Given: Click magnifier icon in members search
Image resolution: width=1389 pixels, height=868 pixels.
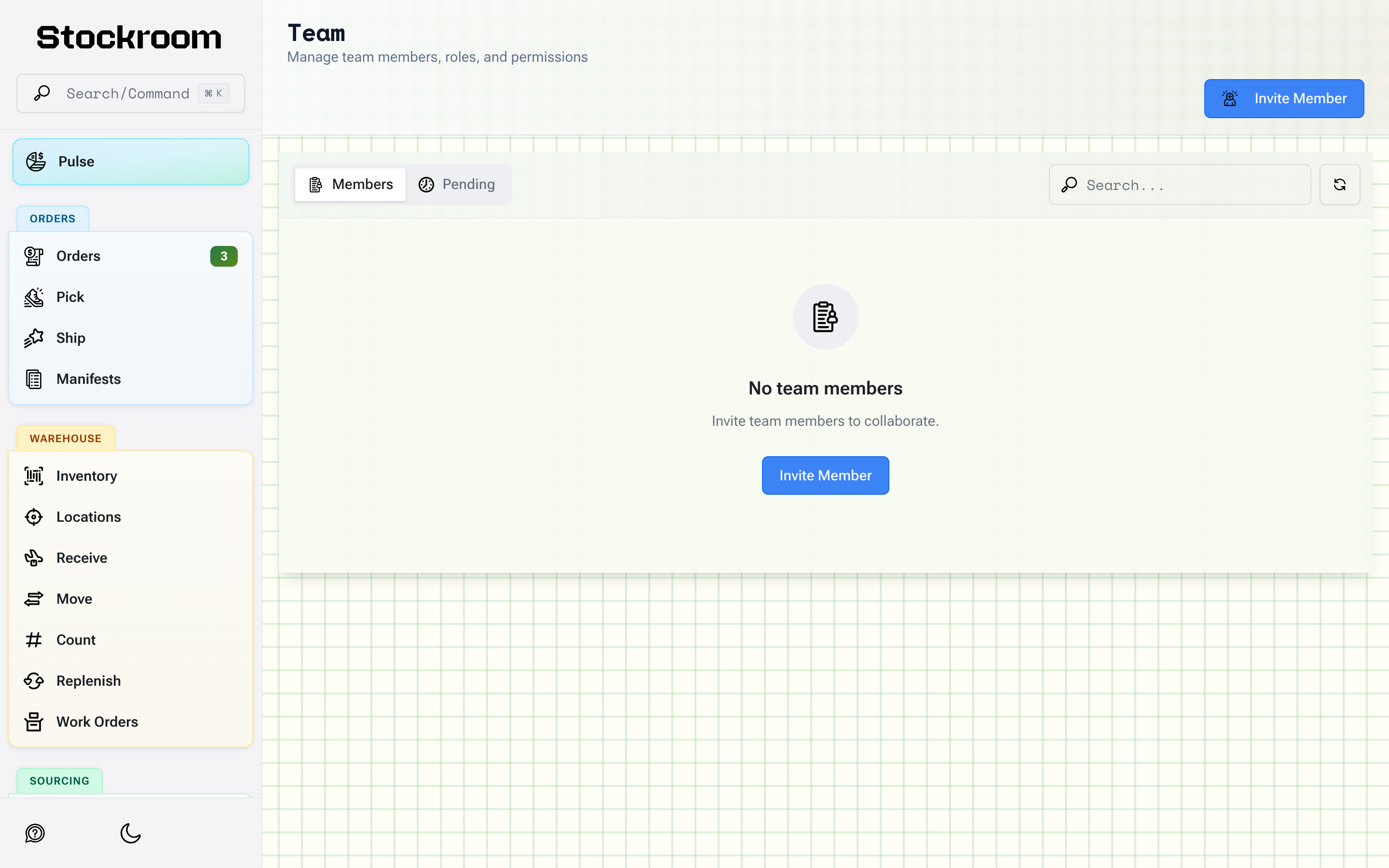Looking at the screenshot, I should [1069, 185].
